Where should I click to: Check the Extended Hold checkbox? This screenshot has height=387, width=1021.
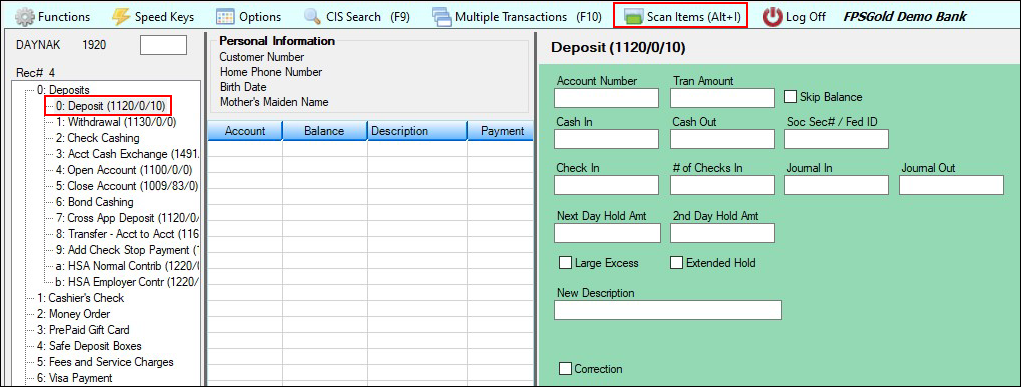(677, 263)
